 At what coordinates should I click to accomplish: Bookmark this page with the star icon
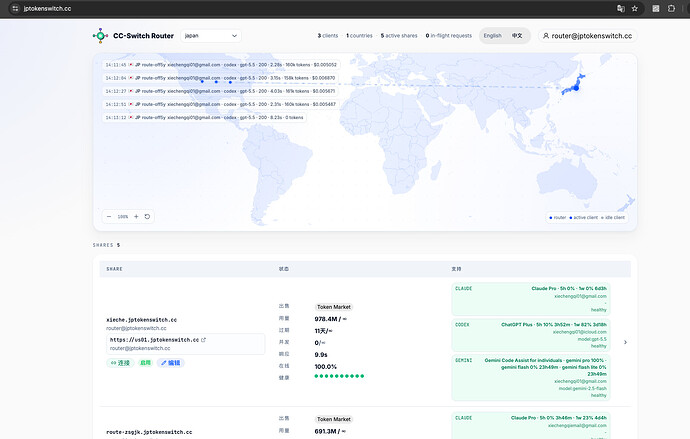click(x=635, y=8)
